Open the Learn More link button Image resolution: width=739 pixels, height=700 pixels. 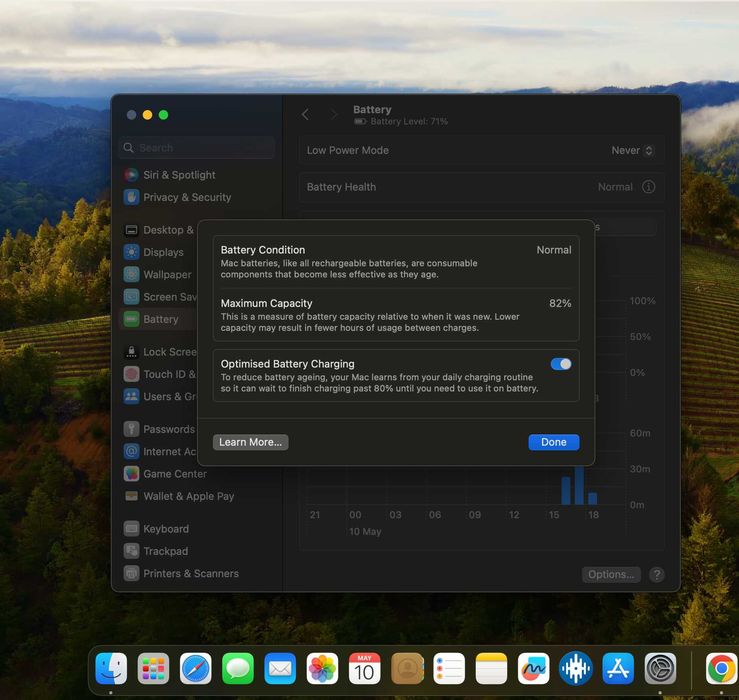point(250,442)
